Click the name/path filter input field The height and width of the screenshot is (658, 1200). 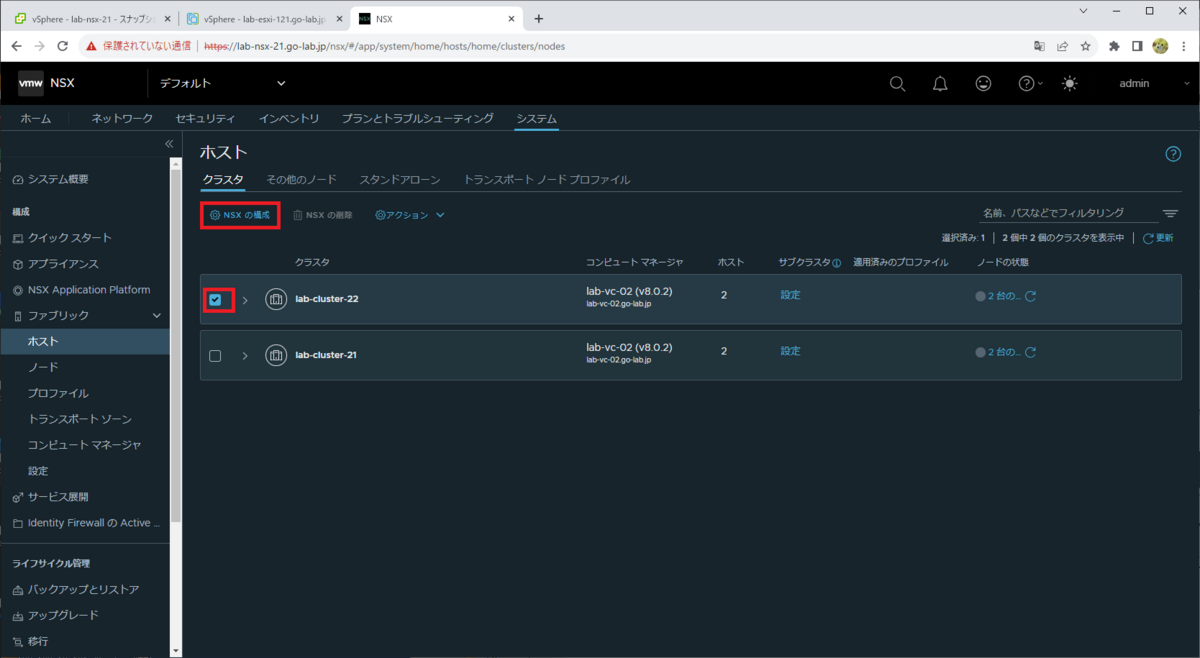pyautogui.click(x=1066, y=213)
